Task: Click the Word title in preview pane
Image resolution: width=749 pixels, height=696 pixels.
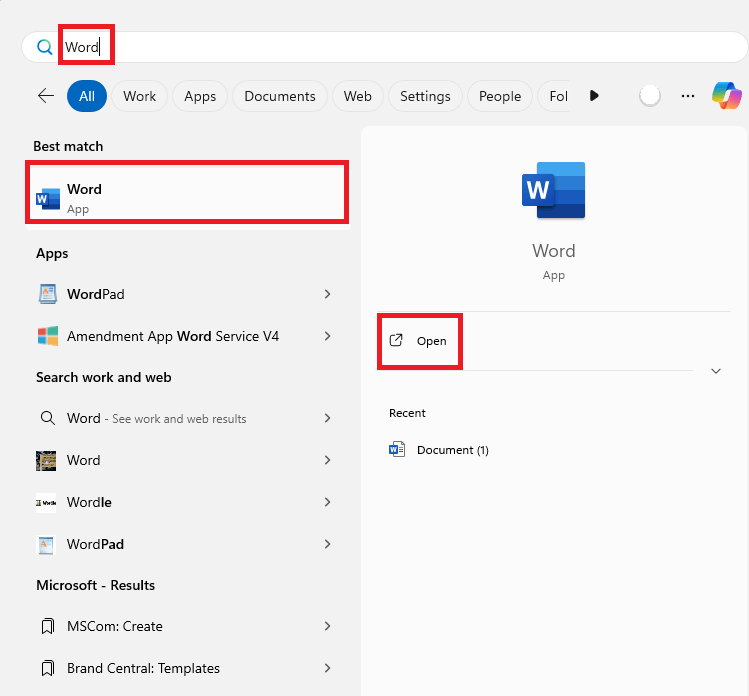Action: coord(554,251)
